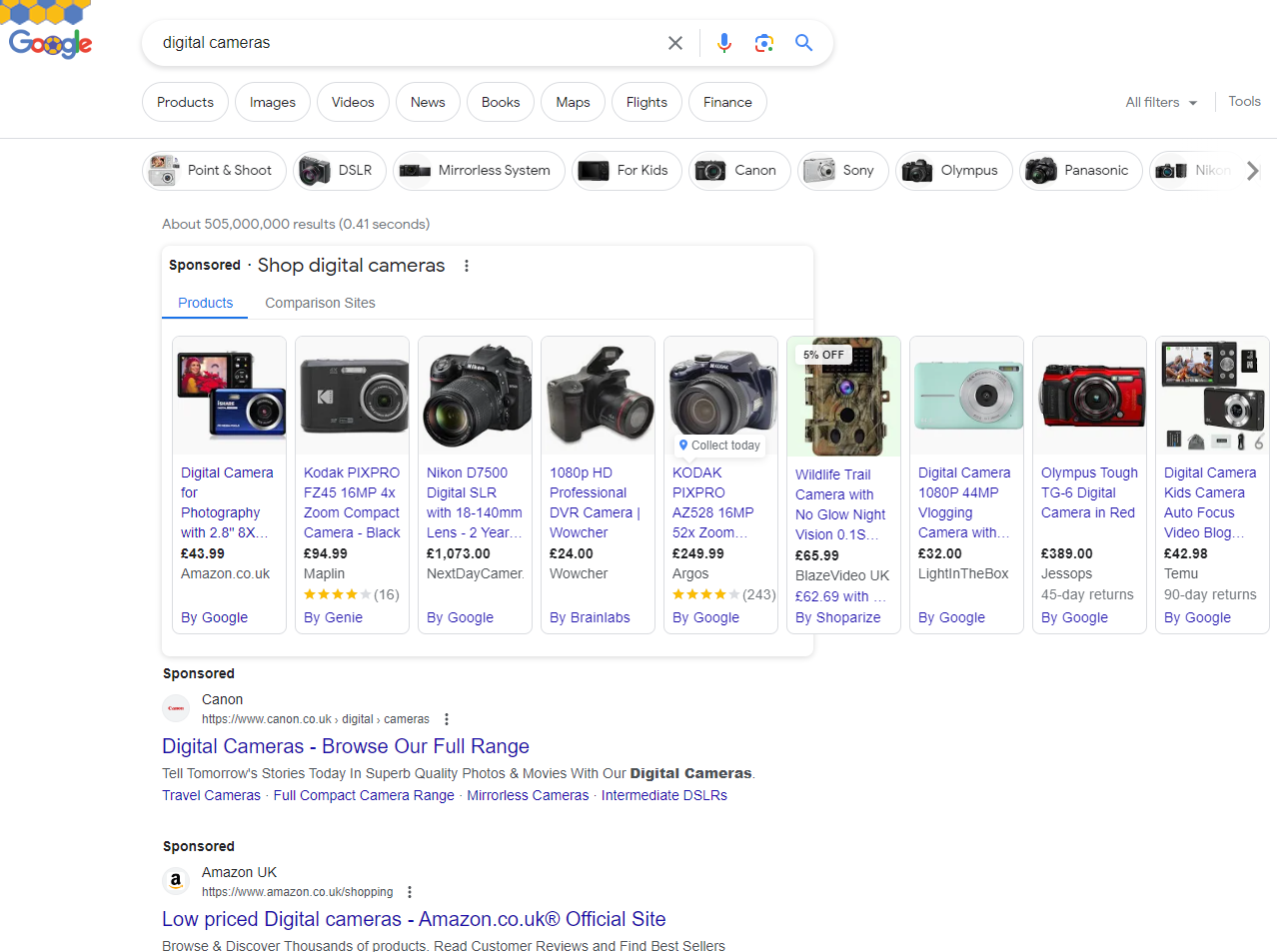Image resolution: width=1277 pixels, height=952 pixels.
Task: Open the Tools options
Action: [1244, 102]
